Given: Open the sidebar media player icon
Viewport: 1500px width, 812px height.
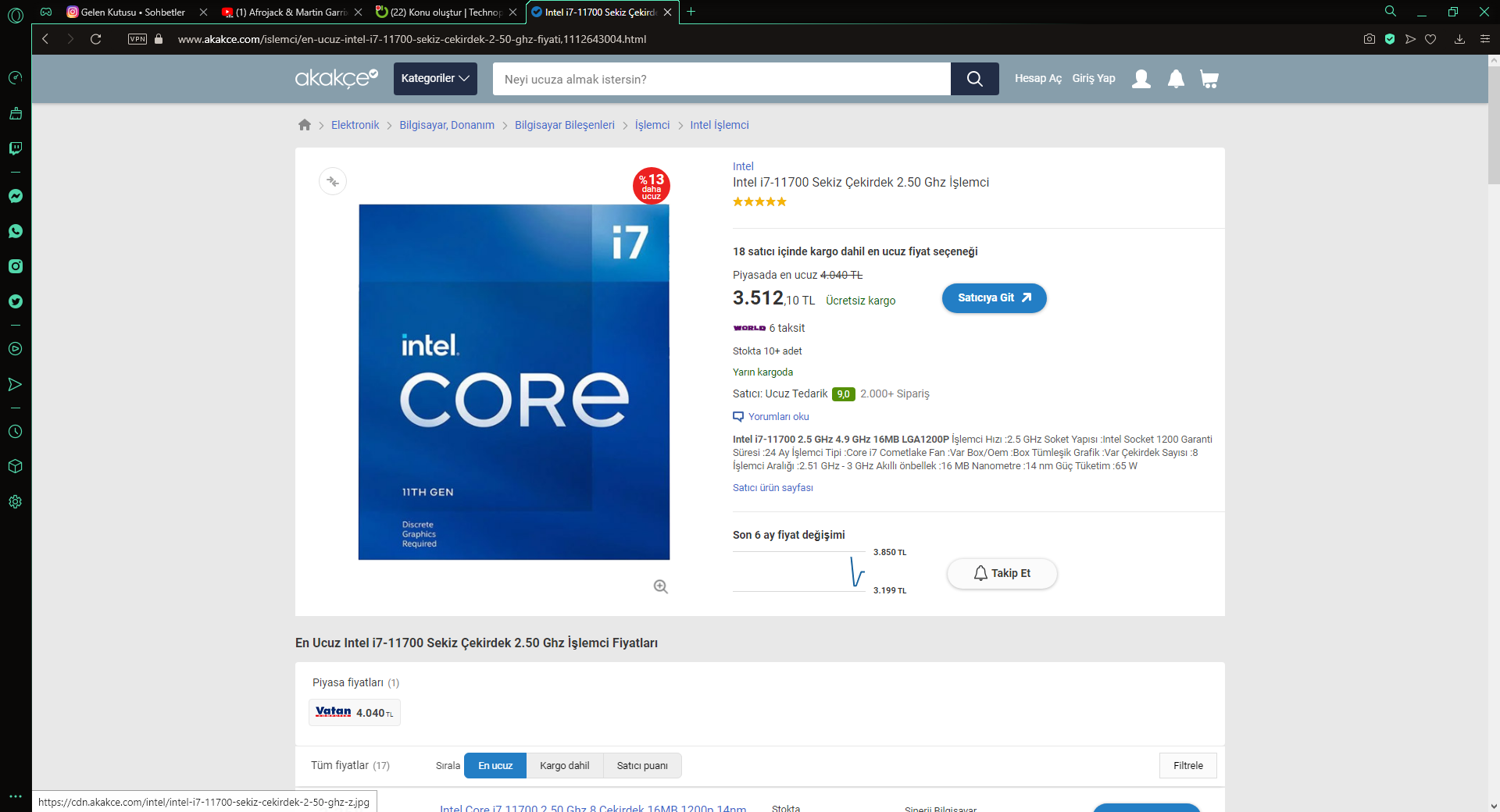Looking at the screenshot, I should 16,349.
